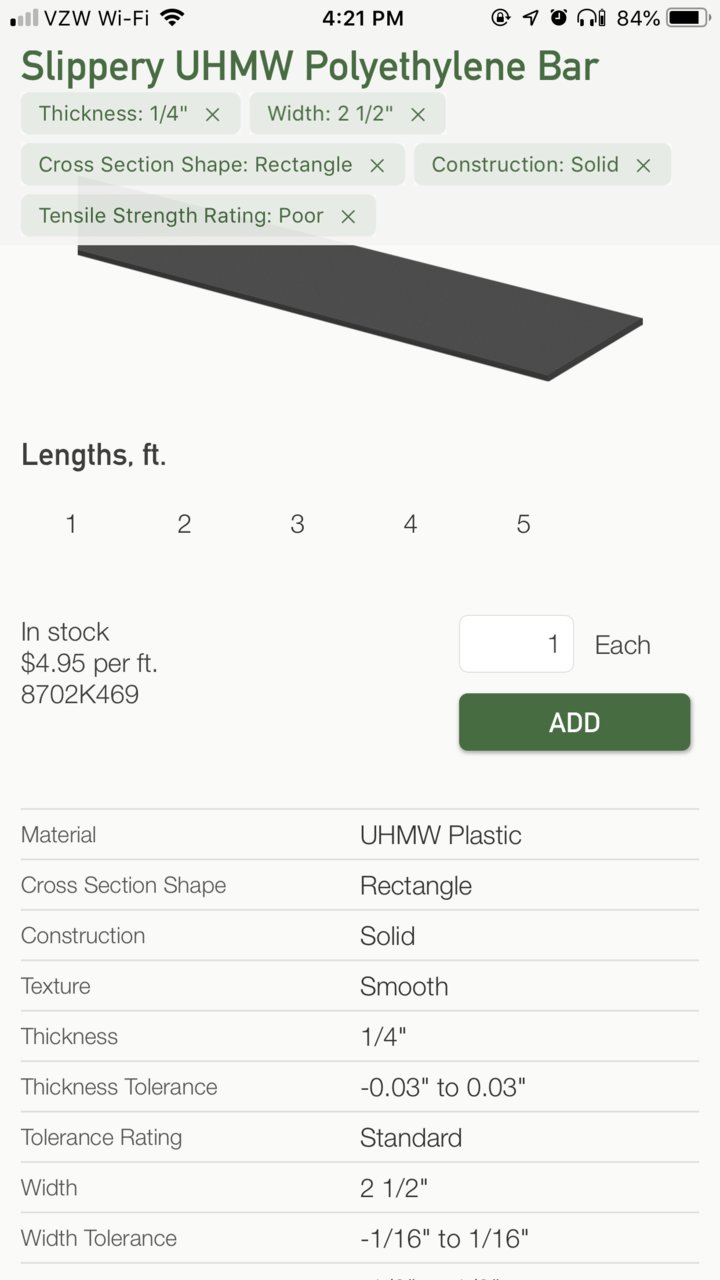720x1280 pixels.
Task: Remove the Construction Solid filter
Action: tap(643, 165)
